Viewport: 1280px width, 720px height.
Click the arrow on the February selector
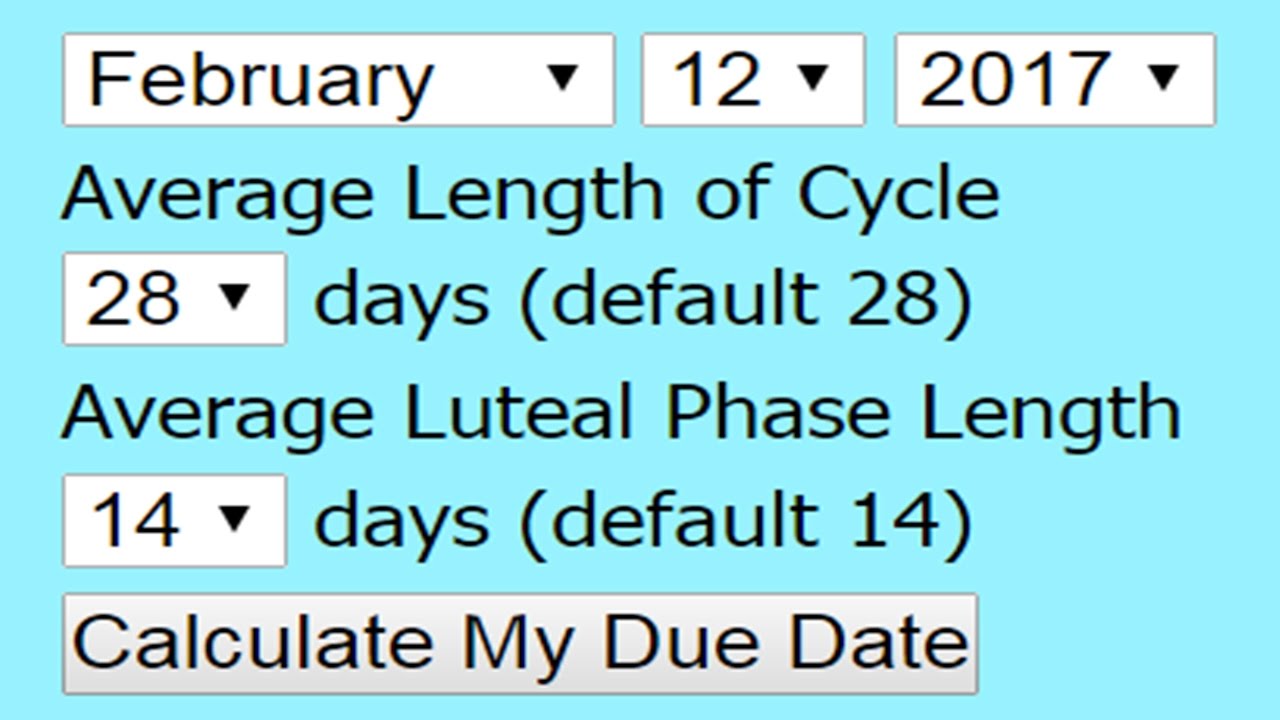pos(564,76)
